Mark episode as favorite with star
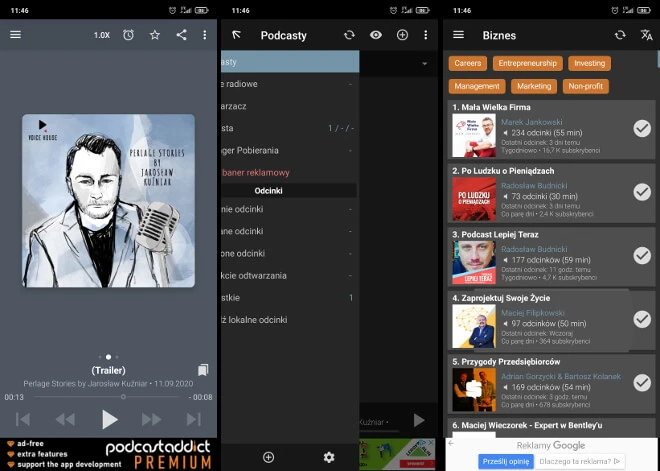 click(x=155, y=35)
